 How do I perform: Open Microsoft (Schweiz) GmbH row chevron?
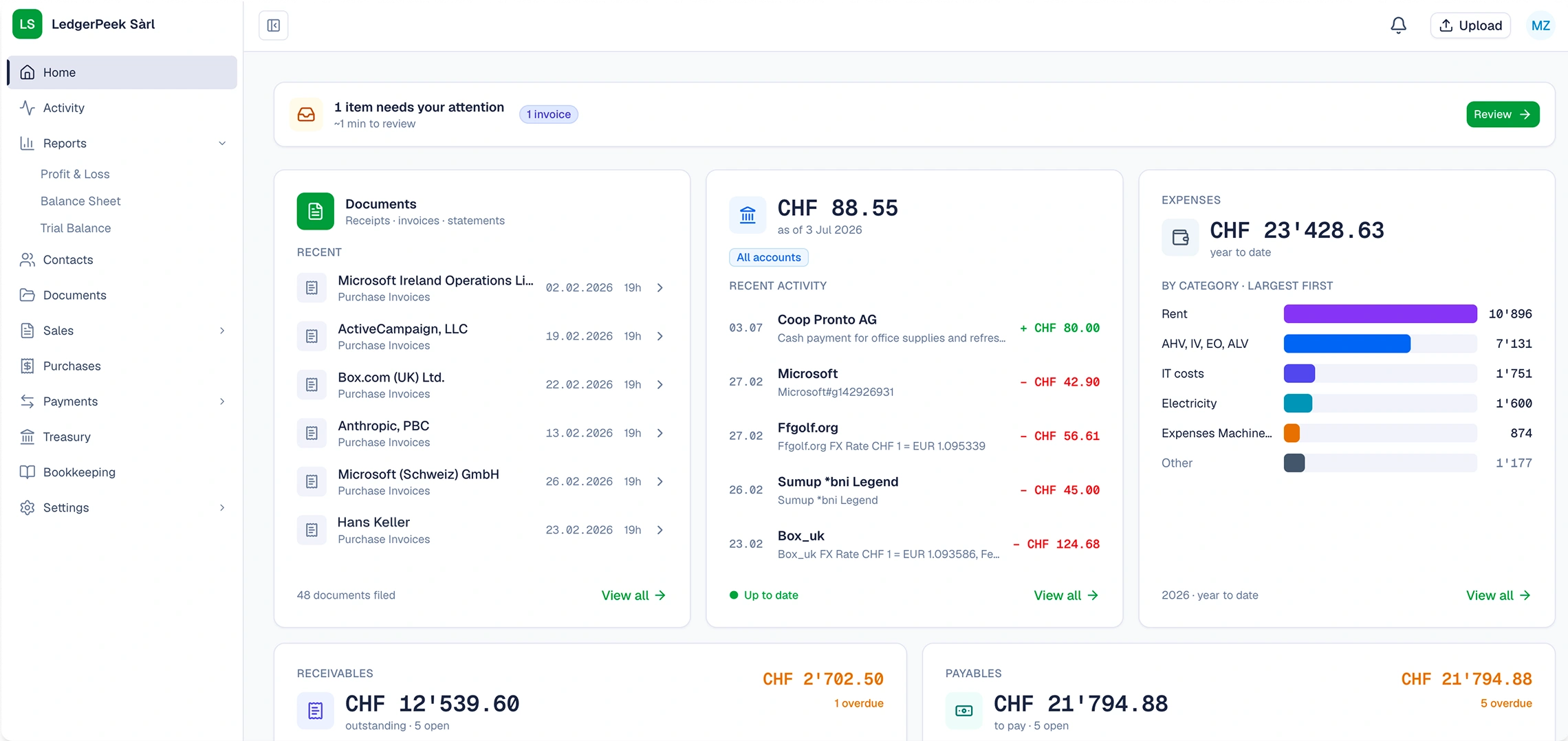660,482
